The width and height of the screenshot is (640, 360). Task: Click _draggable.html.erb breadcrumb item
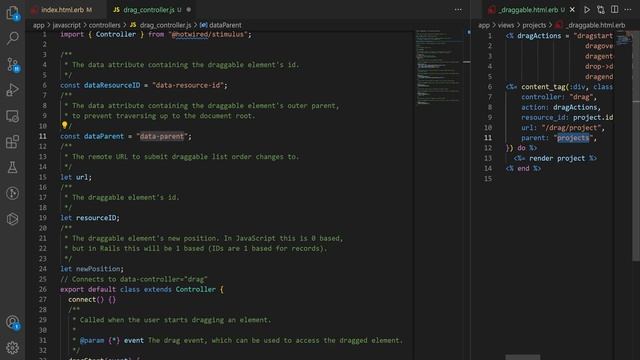[590, 25]
